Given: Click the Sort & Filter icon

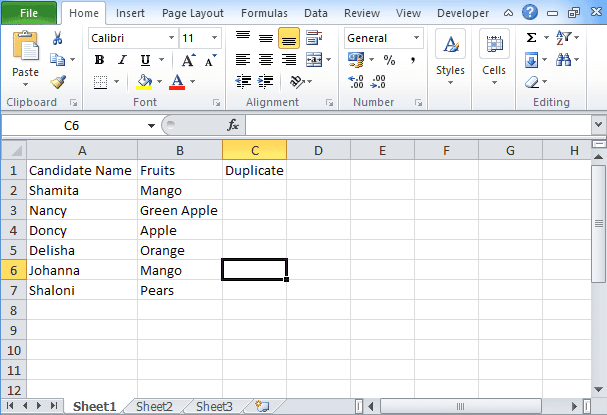Looking at the screenshot, I should [563, 38].
